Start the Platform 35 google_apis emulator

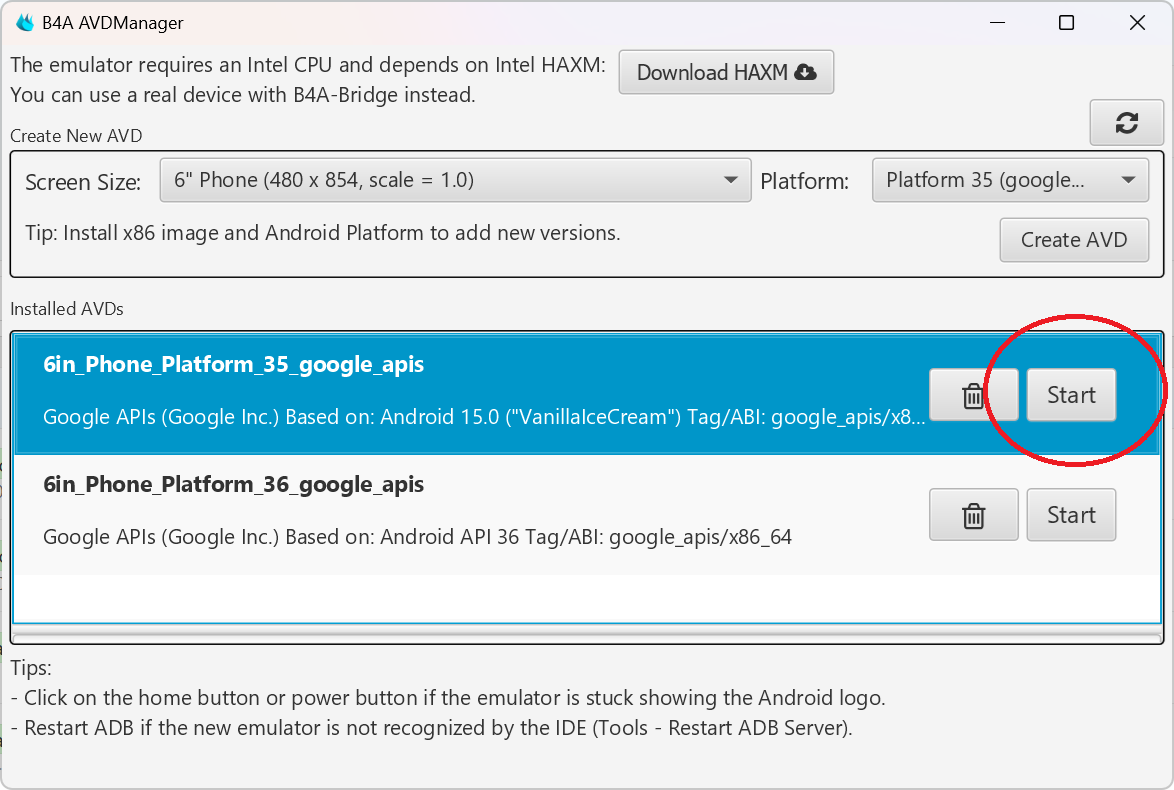pos(1071,395)
